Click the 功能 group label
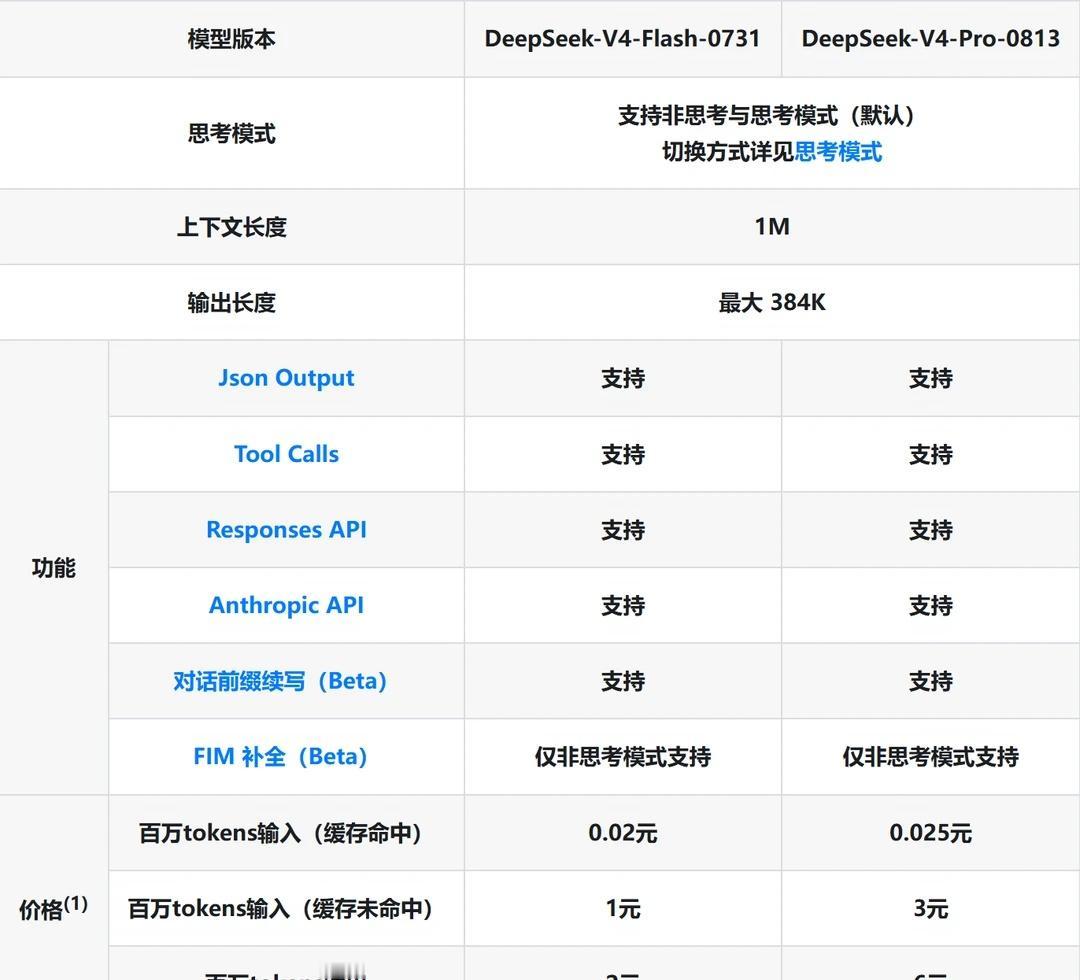Viewport: 1080px width, 980px height. coord(54,568)
